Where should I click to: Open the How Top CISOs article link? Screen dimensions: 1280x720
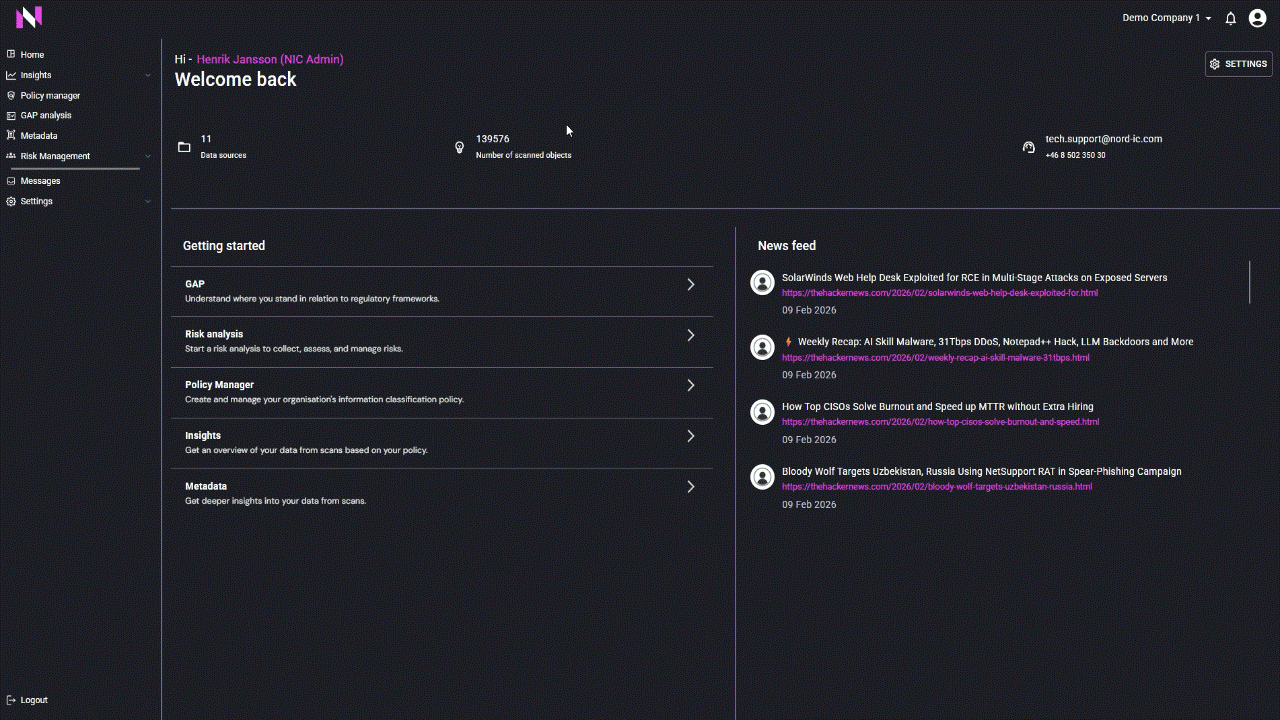940,422
